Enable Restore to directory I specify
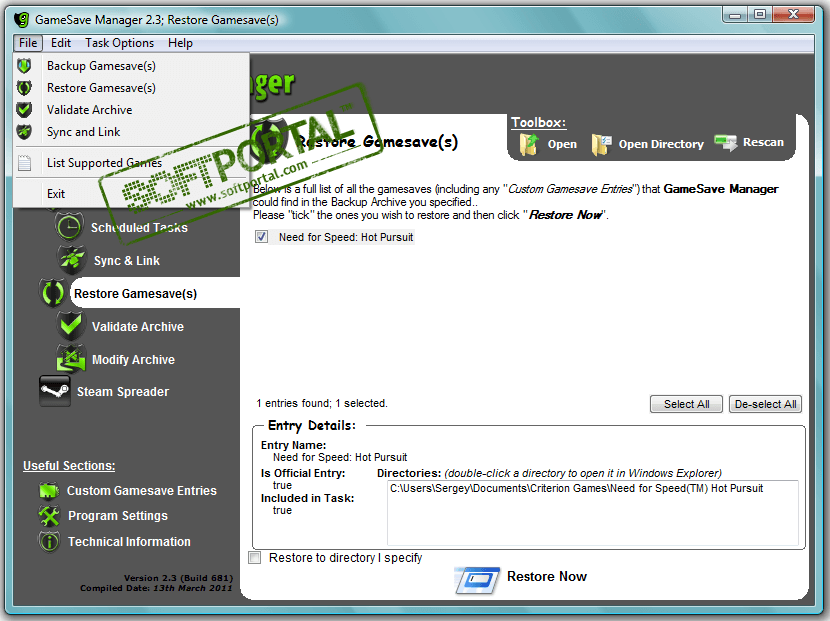The image size is (830, 621). click(x=255, y=557)
